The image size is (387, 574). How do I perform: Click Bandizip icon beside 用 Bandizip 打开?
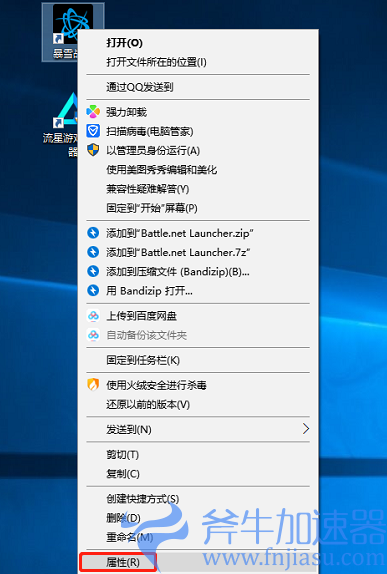point(93,291)
